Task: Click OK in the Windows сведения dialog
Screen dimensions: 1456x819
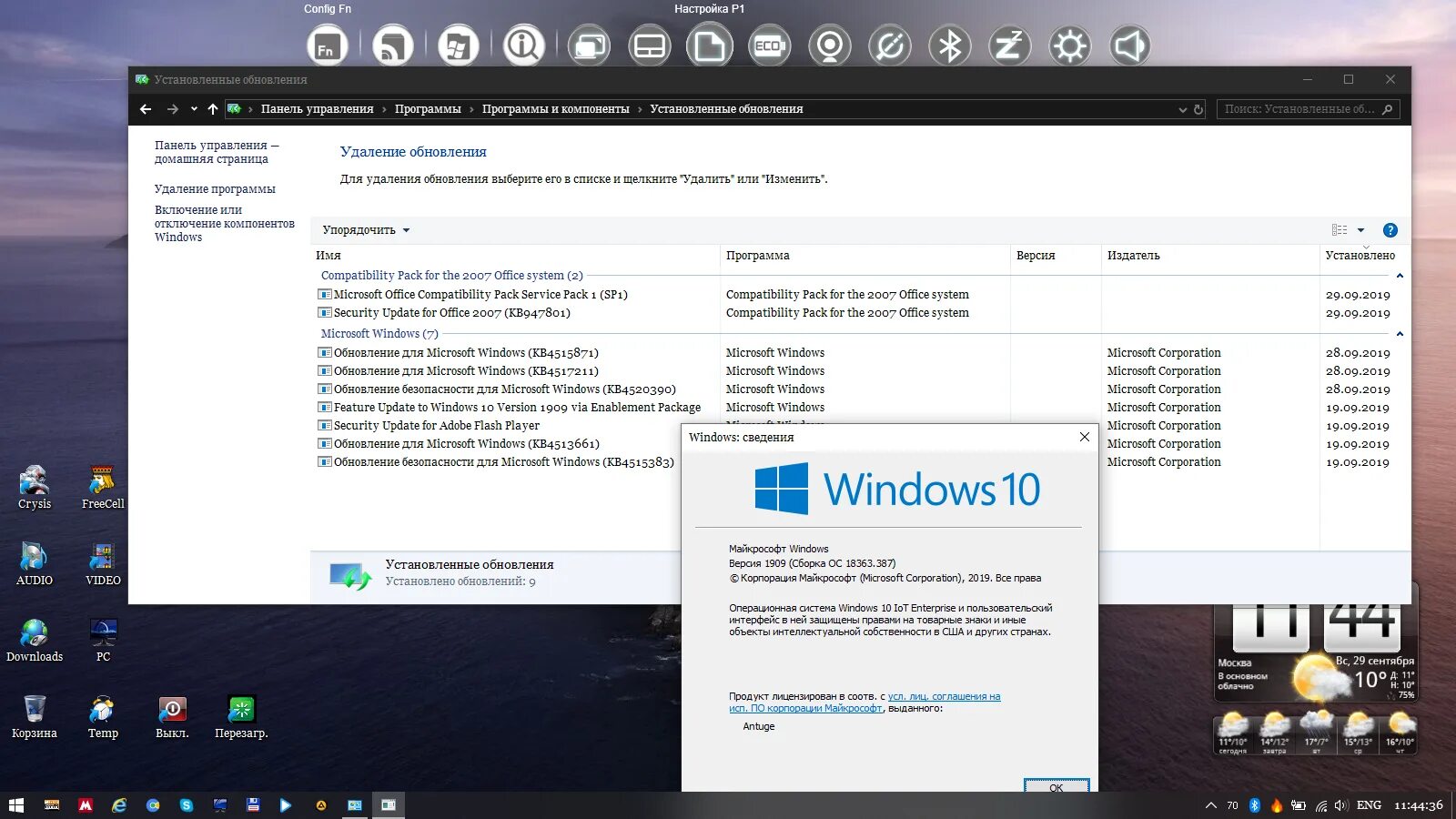Action: (x=1057, y=786)
